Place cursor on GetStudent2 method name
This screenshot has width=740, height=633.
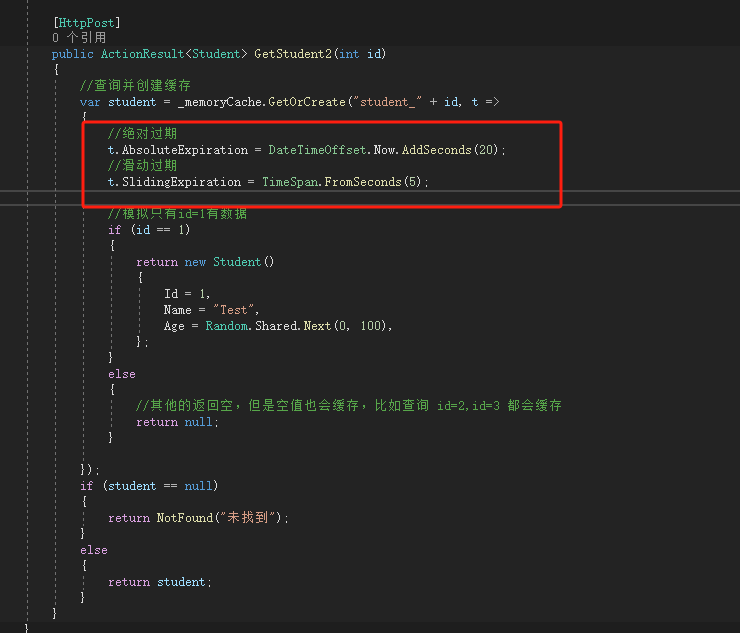pos(292,53)
